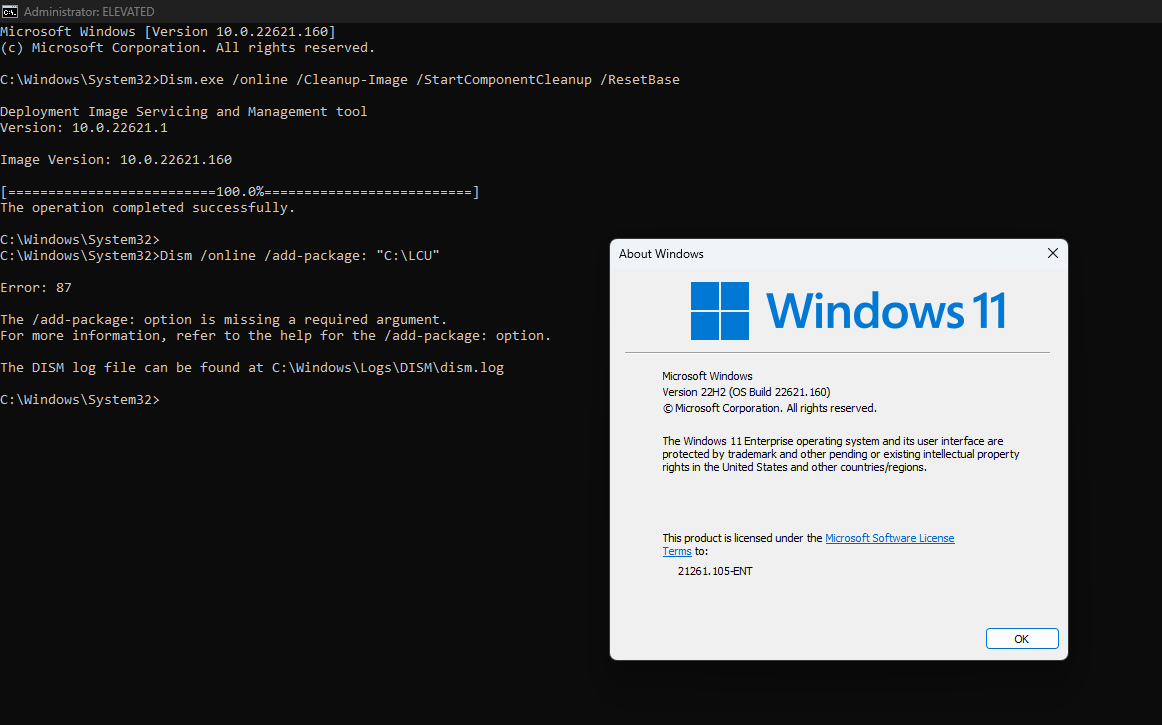Click the Windows 11 Enterprise description paragraph
Image resolution: width=1162 pixels, height=725 pixels.
(x=840, y=454)
